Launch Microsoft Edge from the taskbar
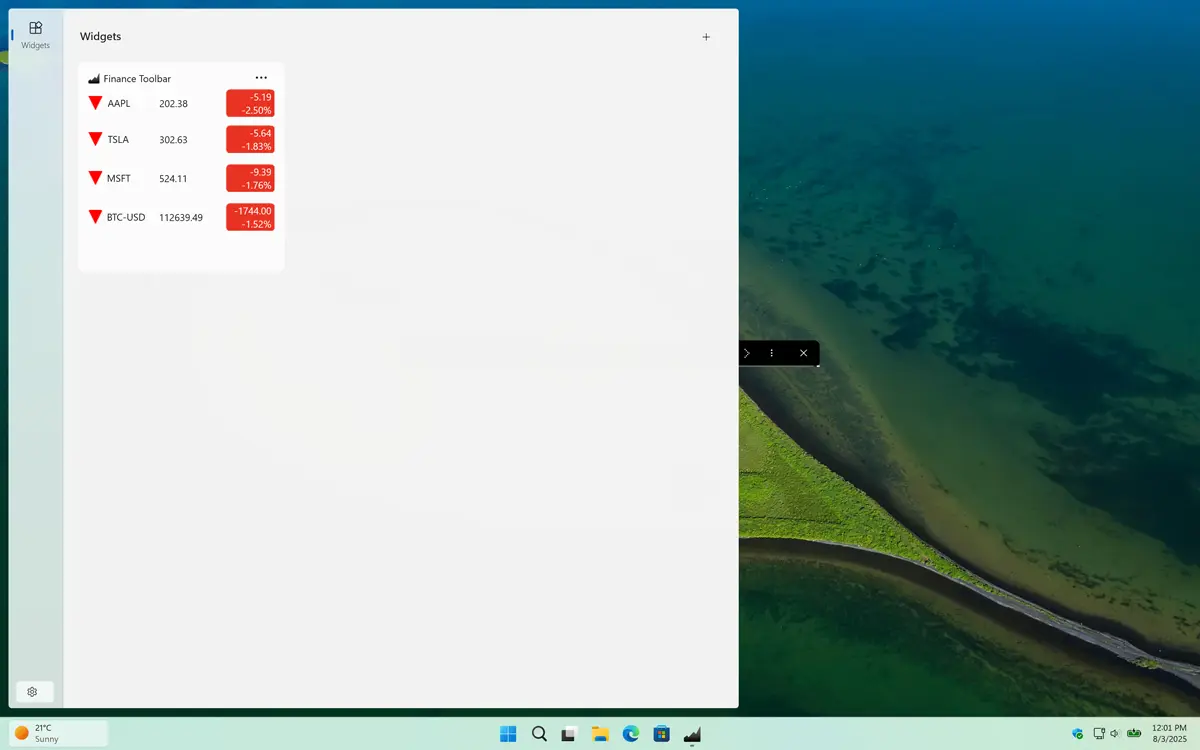Screen dimensions: 1200x750 pyautogui.click(x=631, y=734)
